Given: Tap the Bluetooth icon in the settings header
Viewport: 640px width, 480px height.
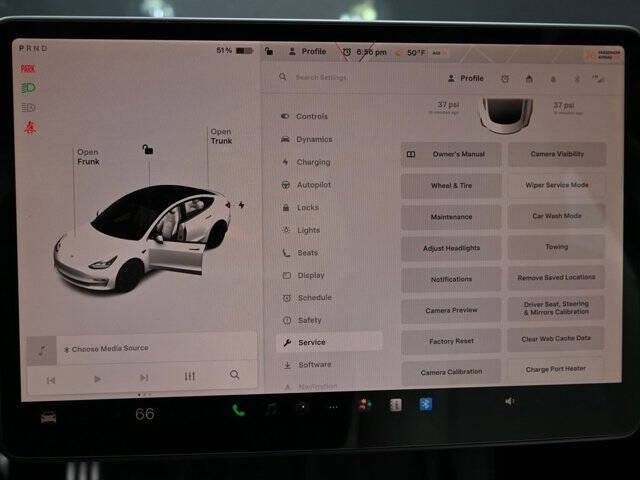Looking at the screenshot, I should click(577, 79).
